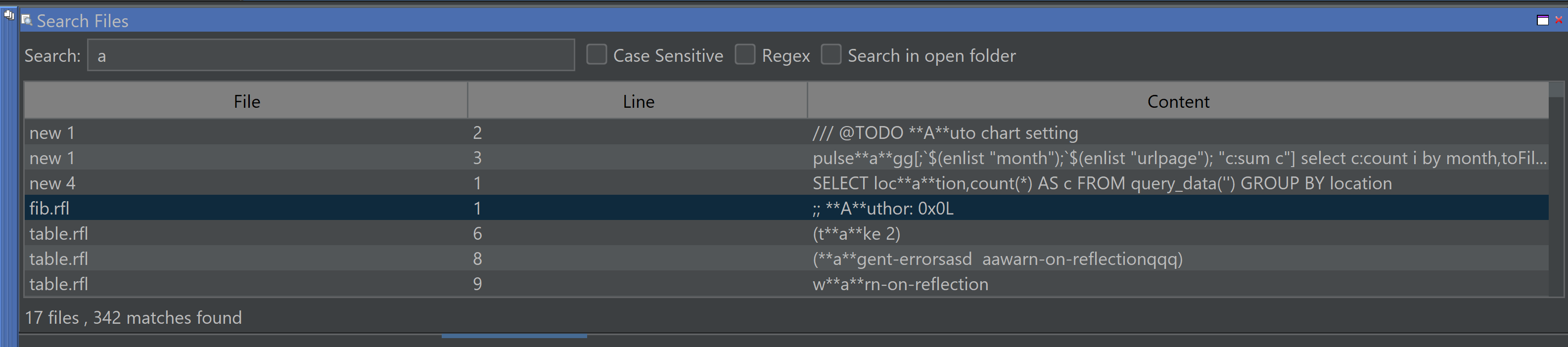Enable the Case Sensitive checkbox
This screenshot has width=1568, height=347.
(597, 55)
